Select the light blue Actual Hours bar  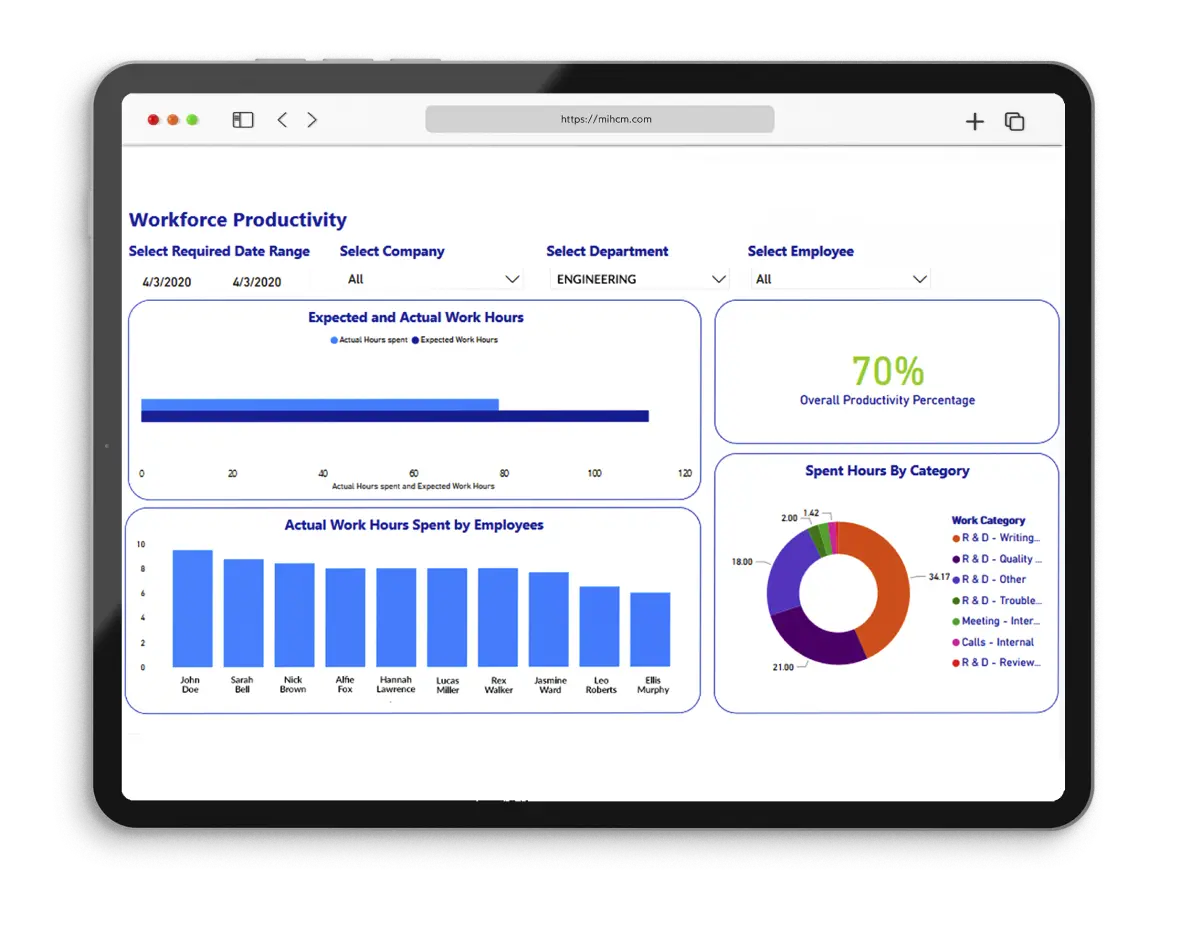coord(320,405)
